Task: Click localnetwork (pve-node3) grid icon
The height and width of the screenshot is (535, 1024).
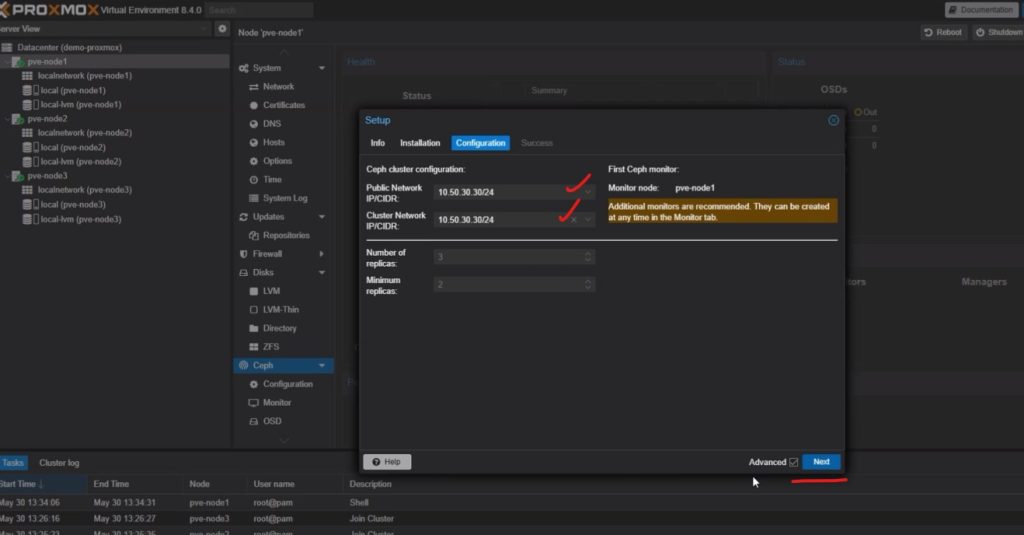Action: coord(27,190)
